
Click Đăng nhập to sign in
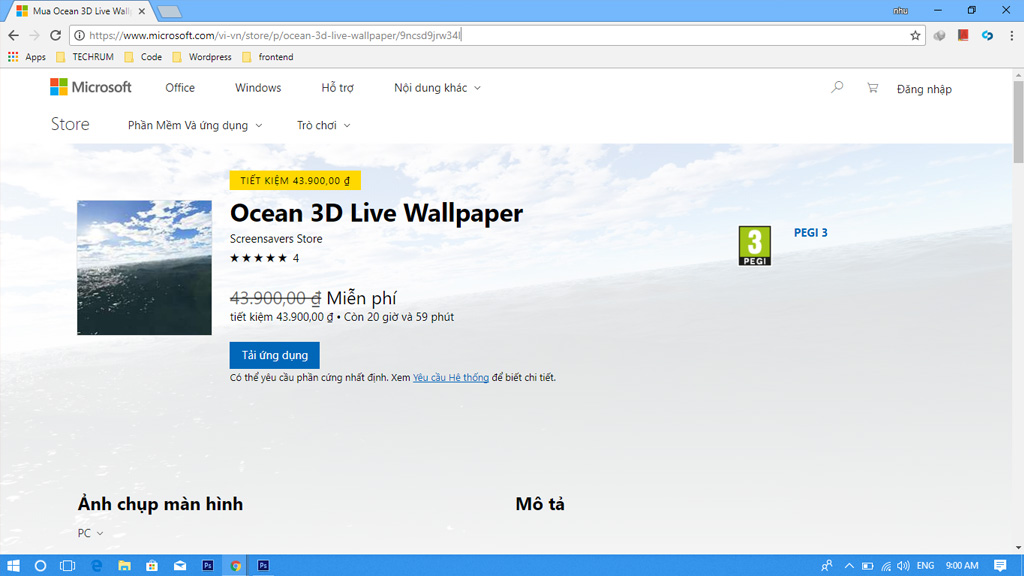(x=923, y=89)
